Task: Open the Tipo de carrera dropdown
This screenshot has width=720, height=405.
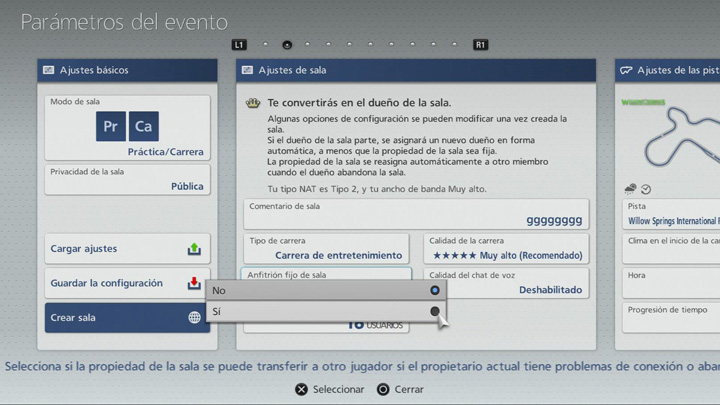Action: click(x=327, y=248)
